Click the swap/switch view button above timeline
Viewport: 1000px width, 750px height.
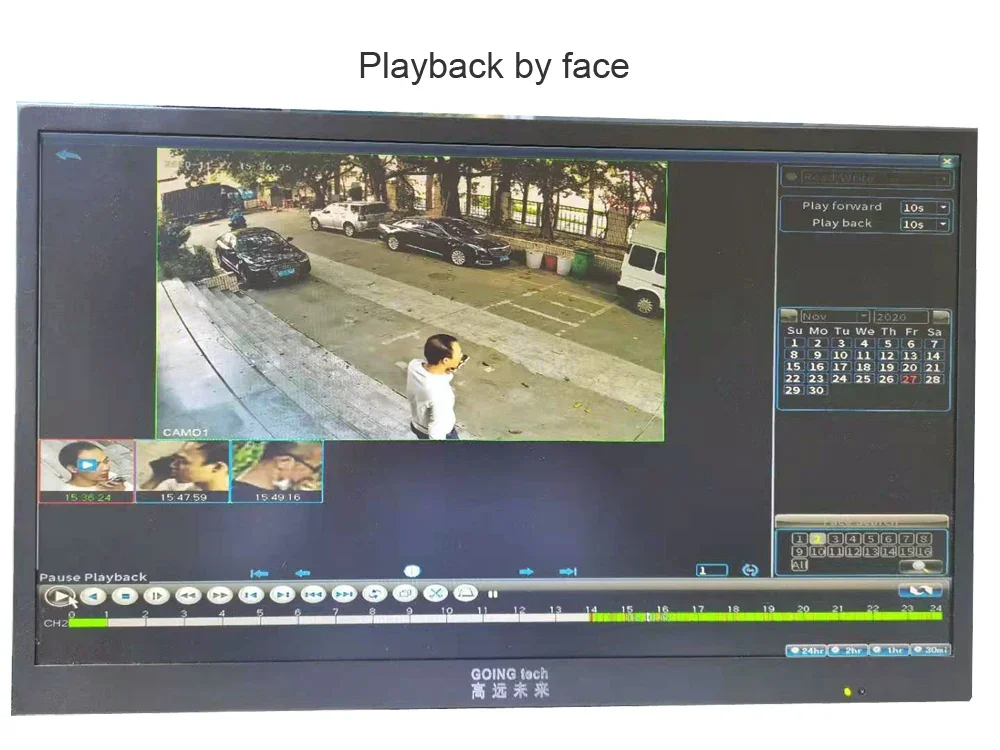[920, 591]
